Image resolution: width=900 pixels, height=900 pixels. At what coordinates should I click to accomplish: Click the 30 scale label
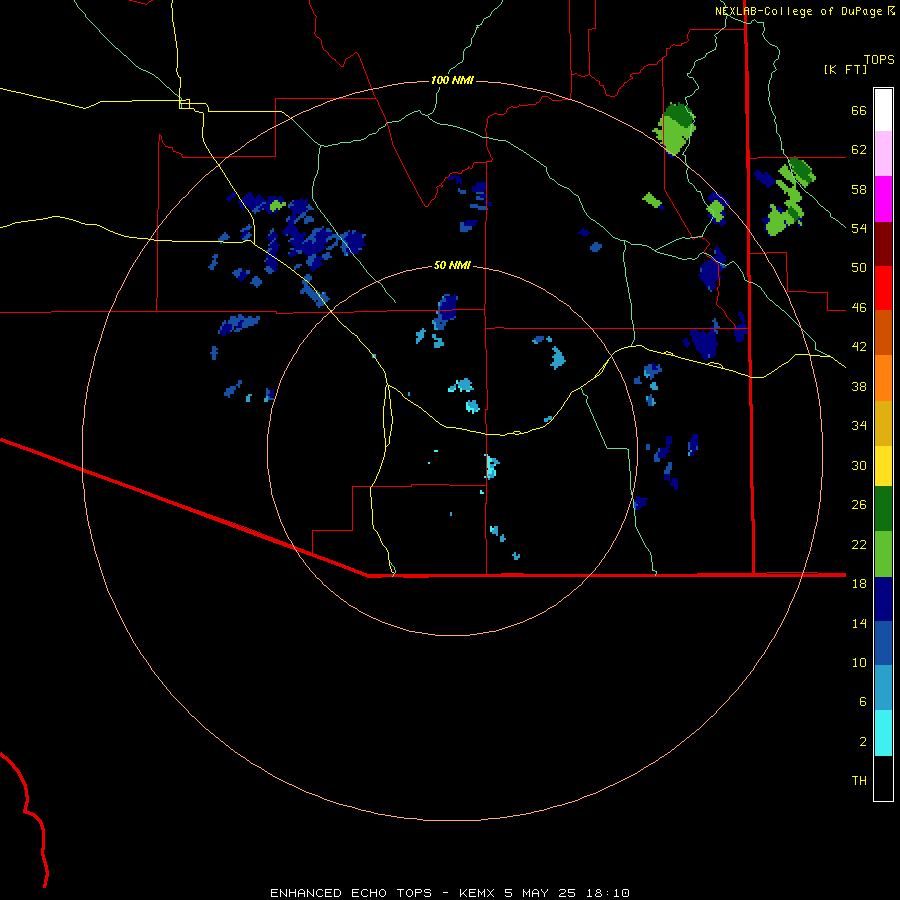point(859,465)
